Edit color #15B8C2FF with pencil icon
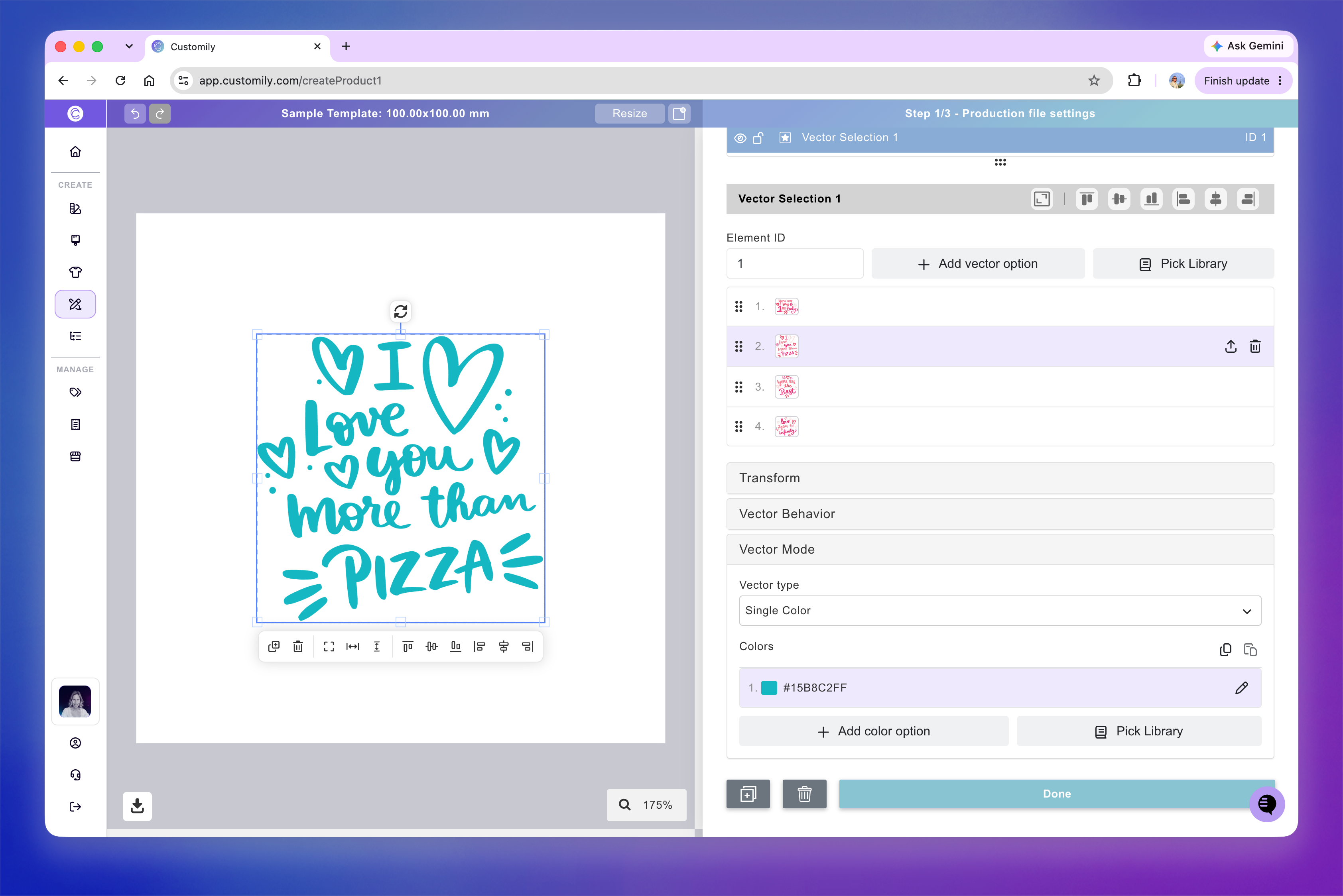The height and width of the screenshot is (896, 1343). pyautogui.click(x=1241, y=688)
